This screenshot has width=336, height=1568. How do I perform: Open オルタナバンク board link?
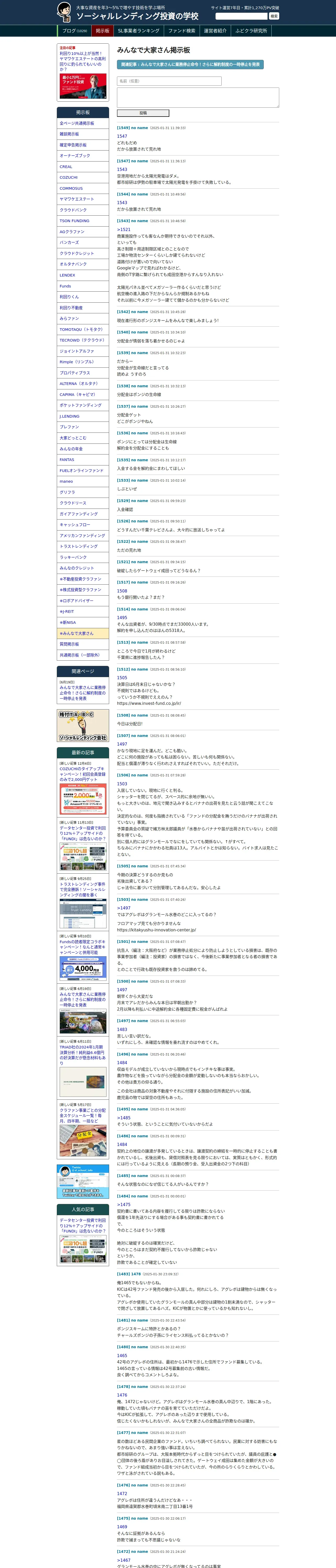pos(83,264)
